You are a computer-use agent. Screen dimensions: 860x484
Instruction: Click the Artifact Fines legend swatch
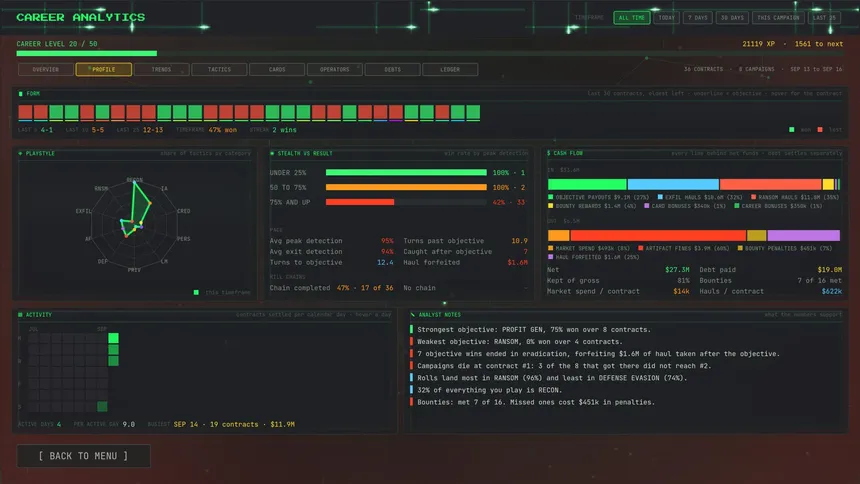(x=641, y=248)
